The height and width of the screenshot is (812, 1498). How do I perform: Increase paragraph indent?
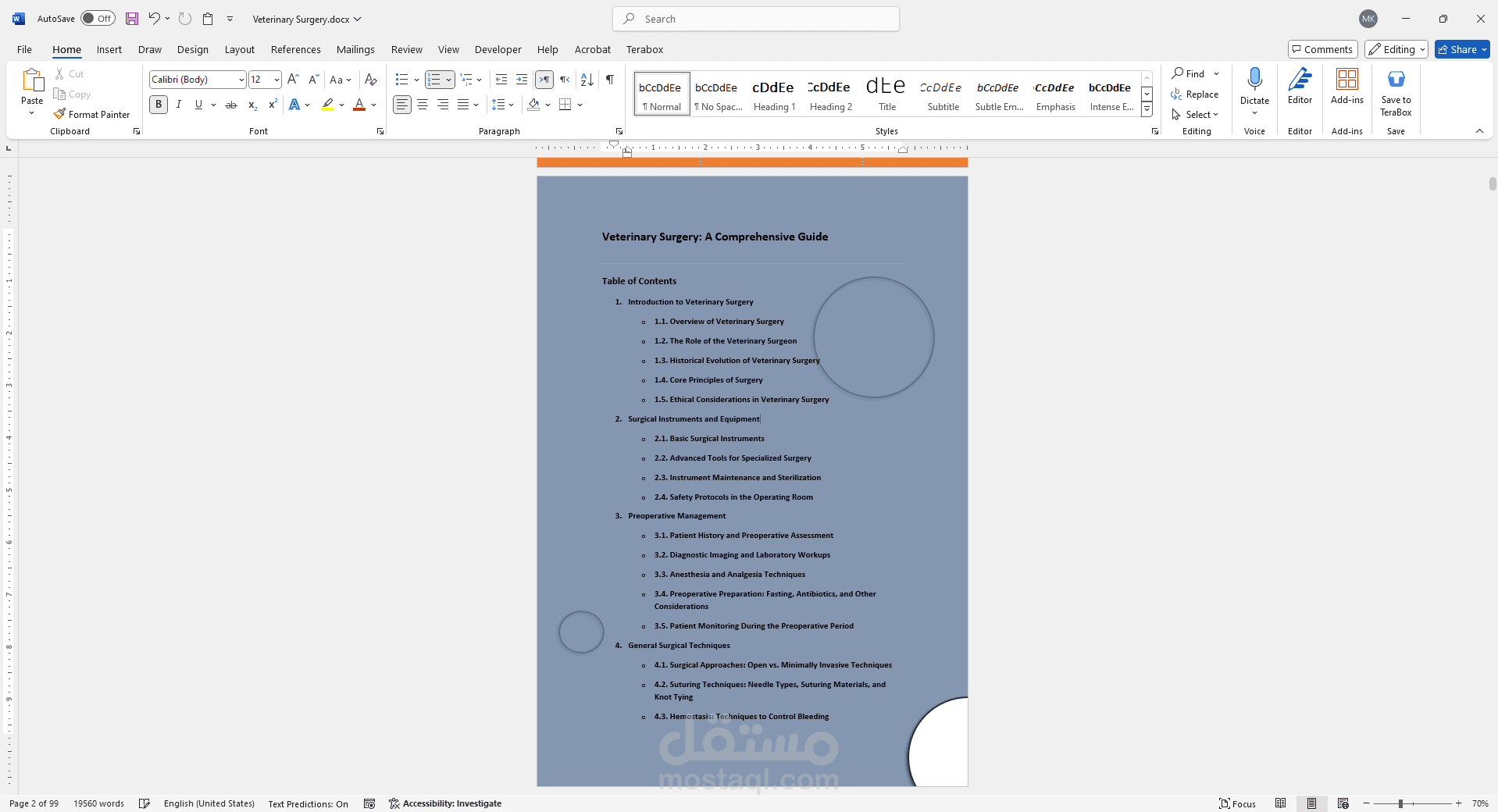(x=522, y=80)
